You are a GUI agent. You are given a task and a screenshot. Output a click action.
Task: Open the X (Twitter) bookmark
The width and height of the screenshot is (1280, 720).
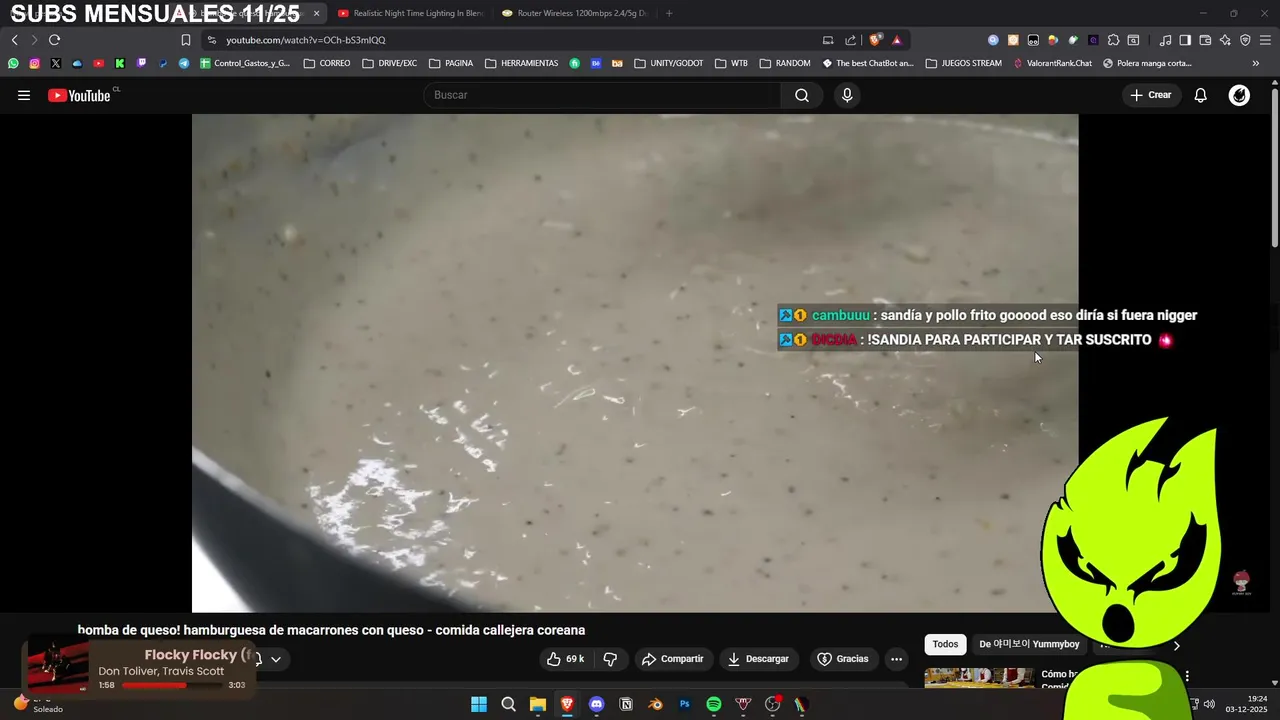[x=55, y=63]
